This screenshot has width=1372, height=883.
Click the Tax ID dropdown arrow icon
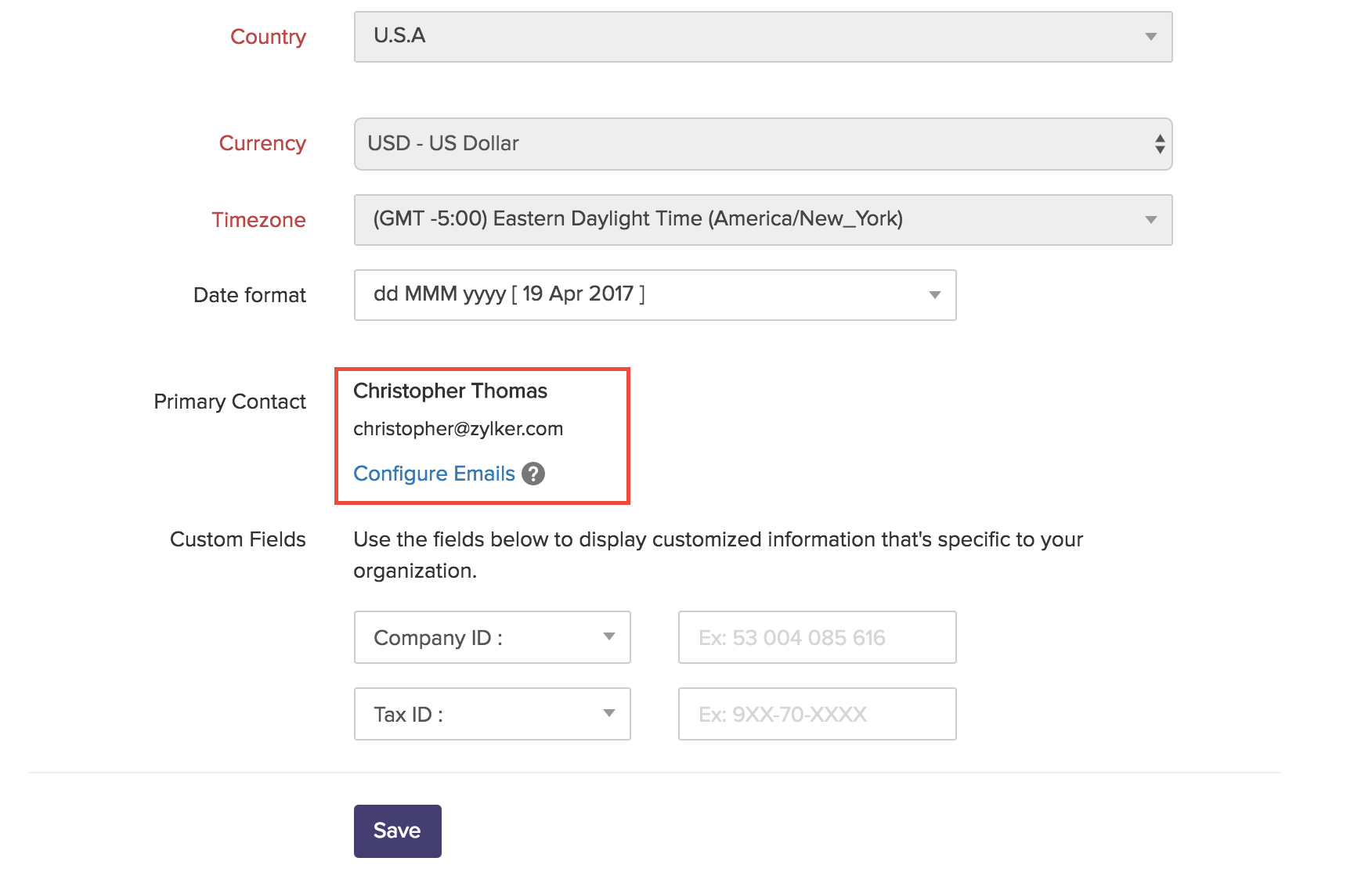[x=610, y=714]
